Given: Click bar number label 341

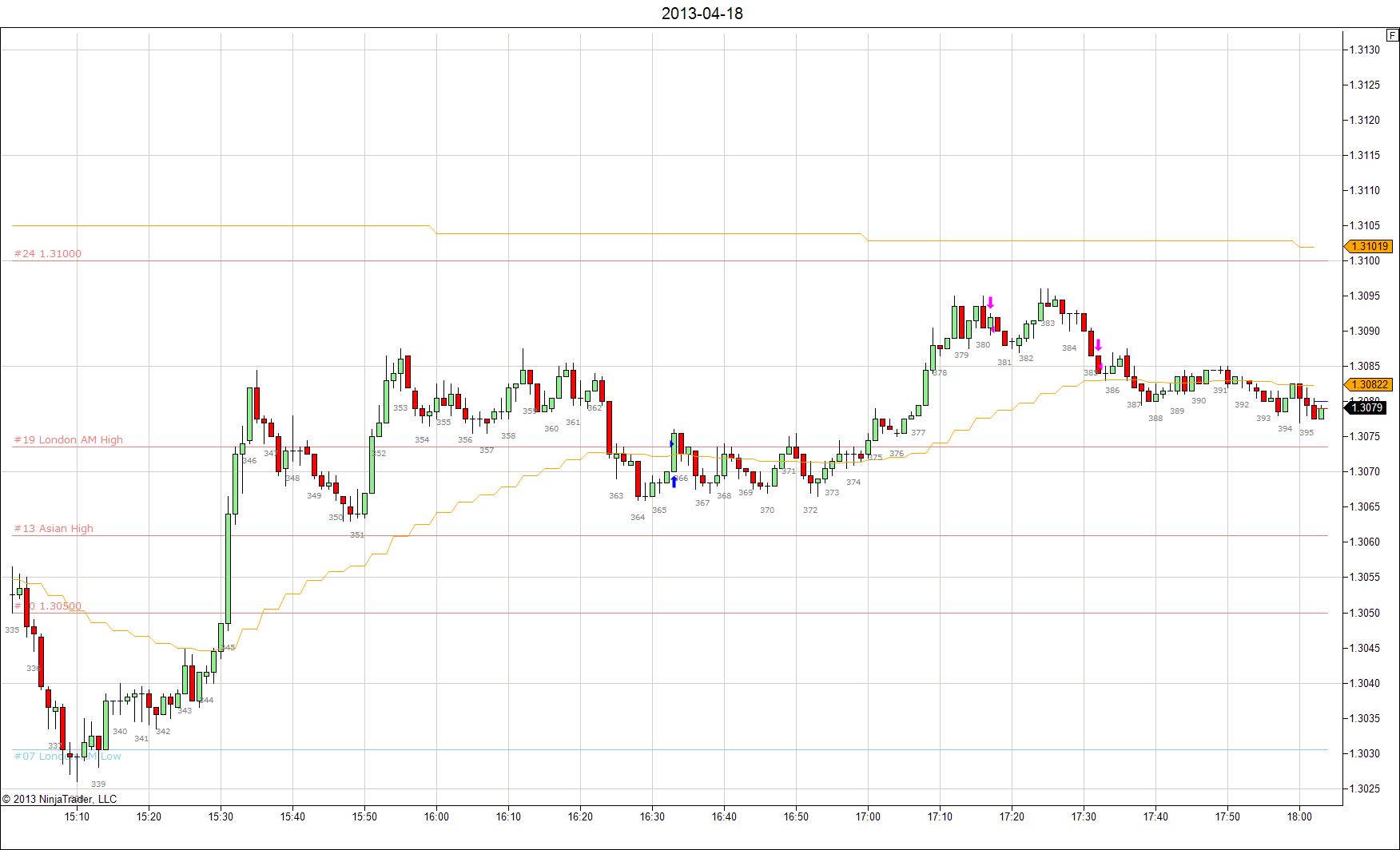Looking at the screenshot, I should (141, 739).
